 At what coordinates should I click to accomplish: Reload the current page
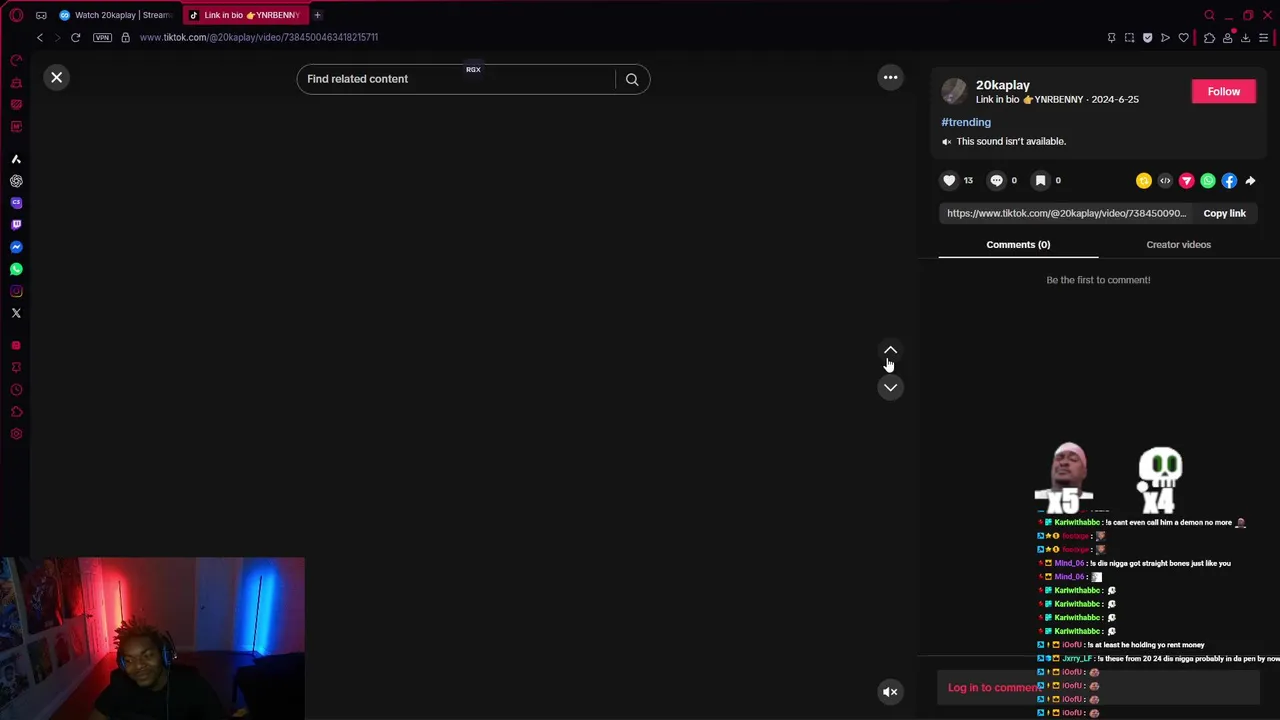pos(75,37)
